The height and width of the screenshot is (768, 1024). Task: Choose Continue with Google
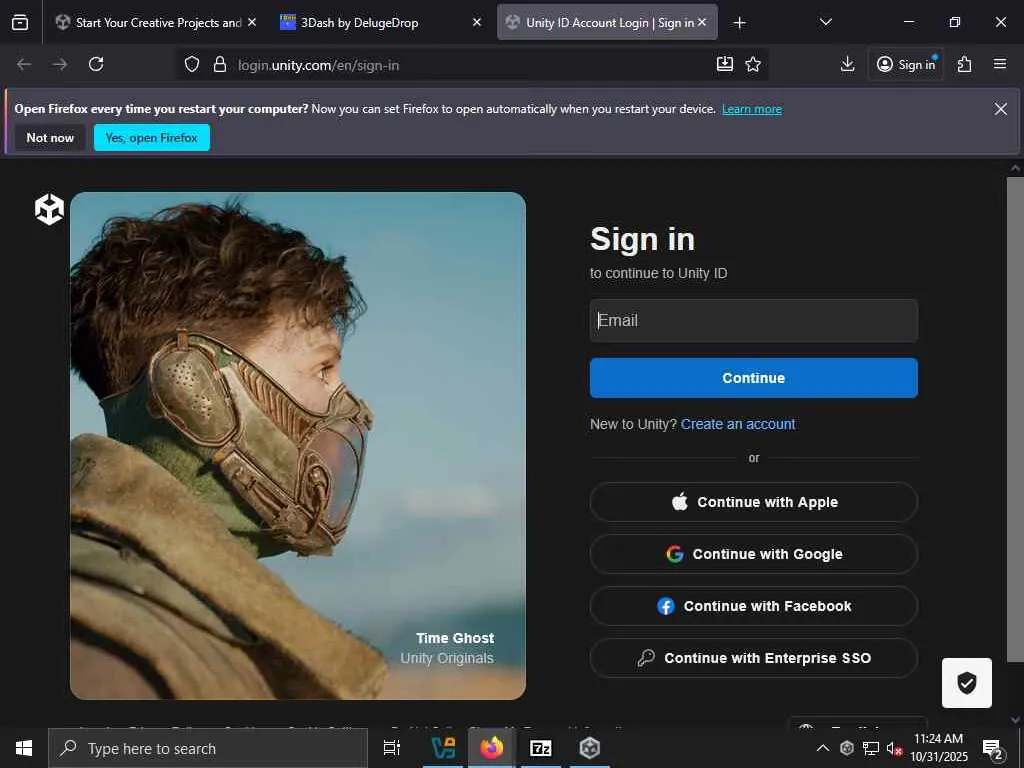[754, 554]
